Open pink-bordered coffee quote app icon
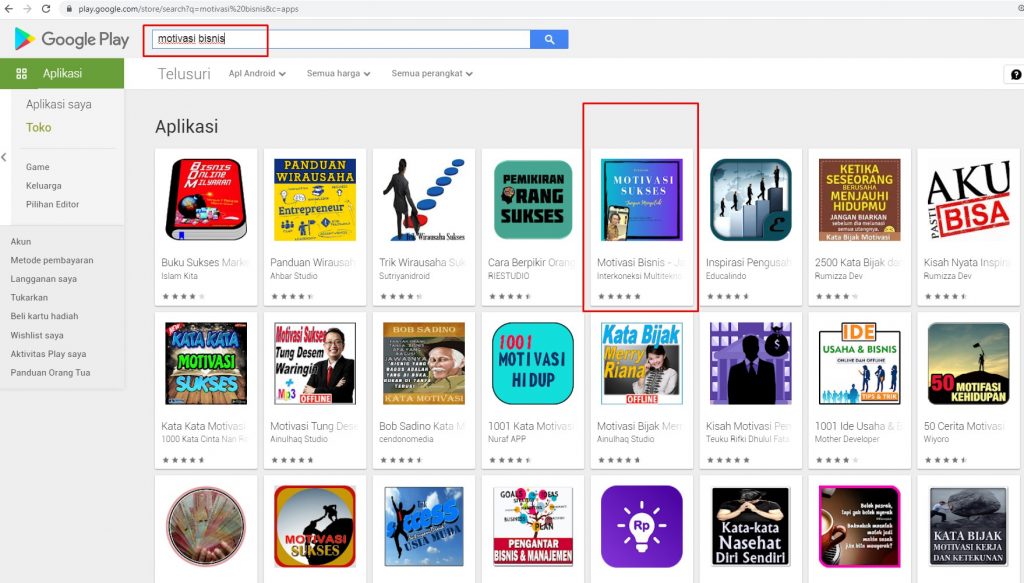This screenshot has height=583, width=1024. click(859, 526)
